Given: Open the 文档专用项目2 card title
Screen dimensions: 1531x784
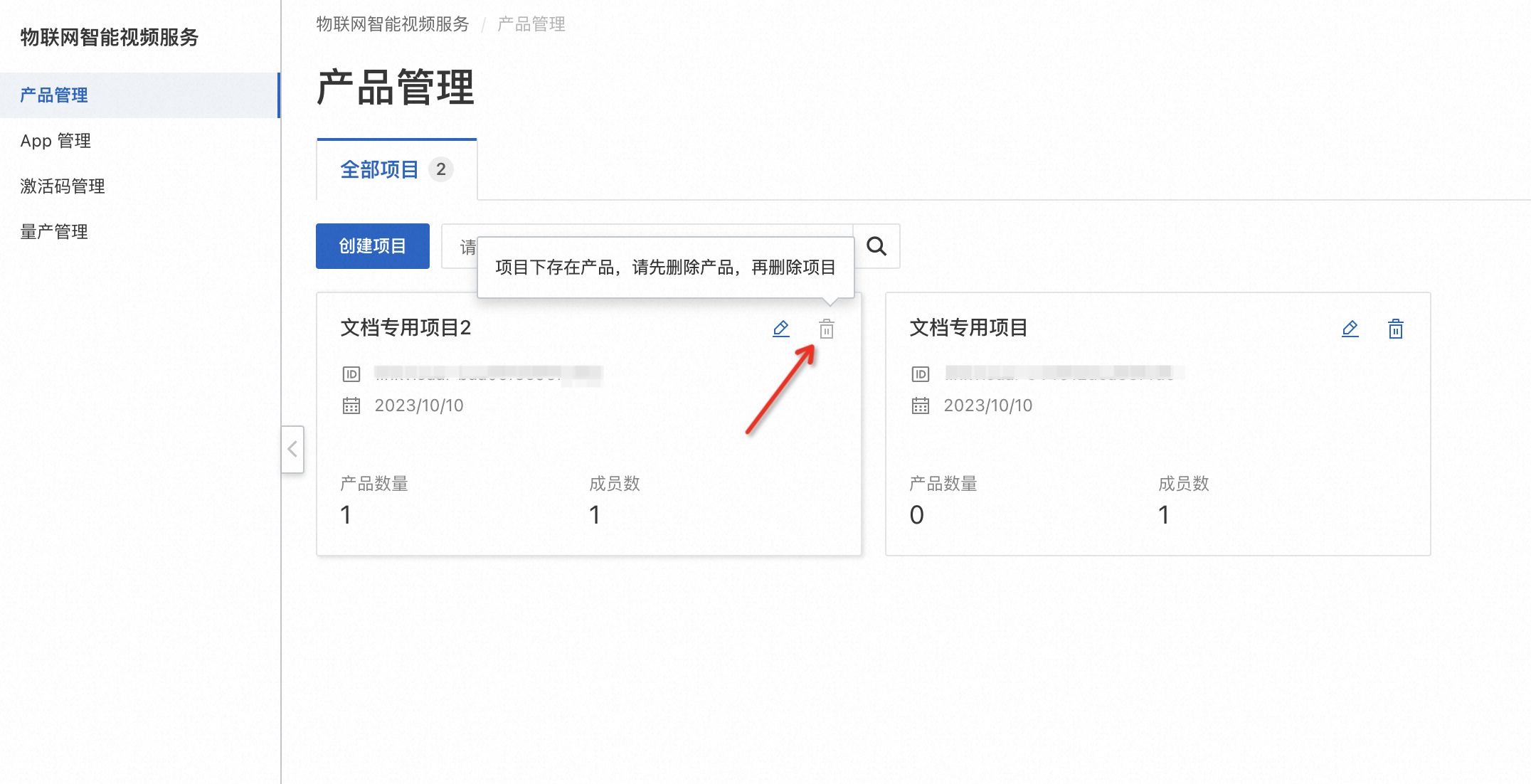Looking at the screenshot, I should pyautogui.click(x=406, y=327).
